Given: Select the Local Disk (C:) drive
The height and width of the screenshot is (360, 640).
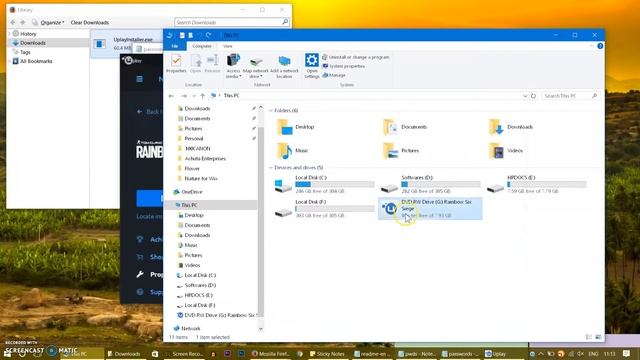Looking at the screenshot, I should (324, 184).
